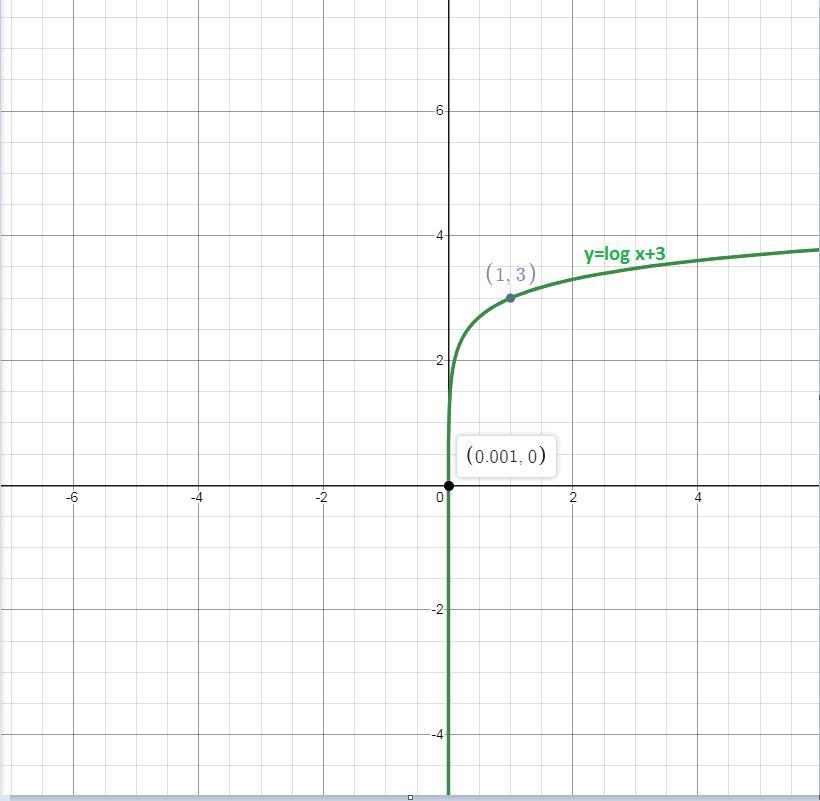820x801 pixels.
Task: Click the grid intersection of x=2 and y=4
Action: coord(573,236)
